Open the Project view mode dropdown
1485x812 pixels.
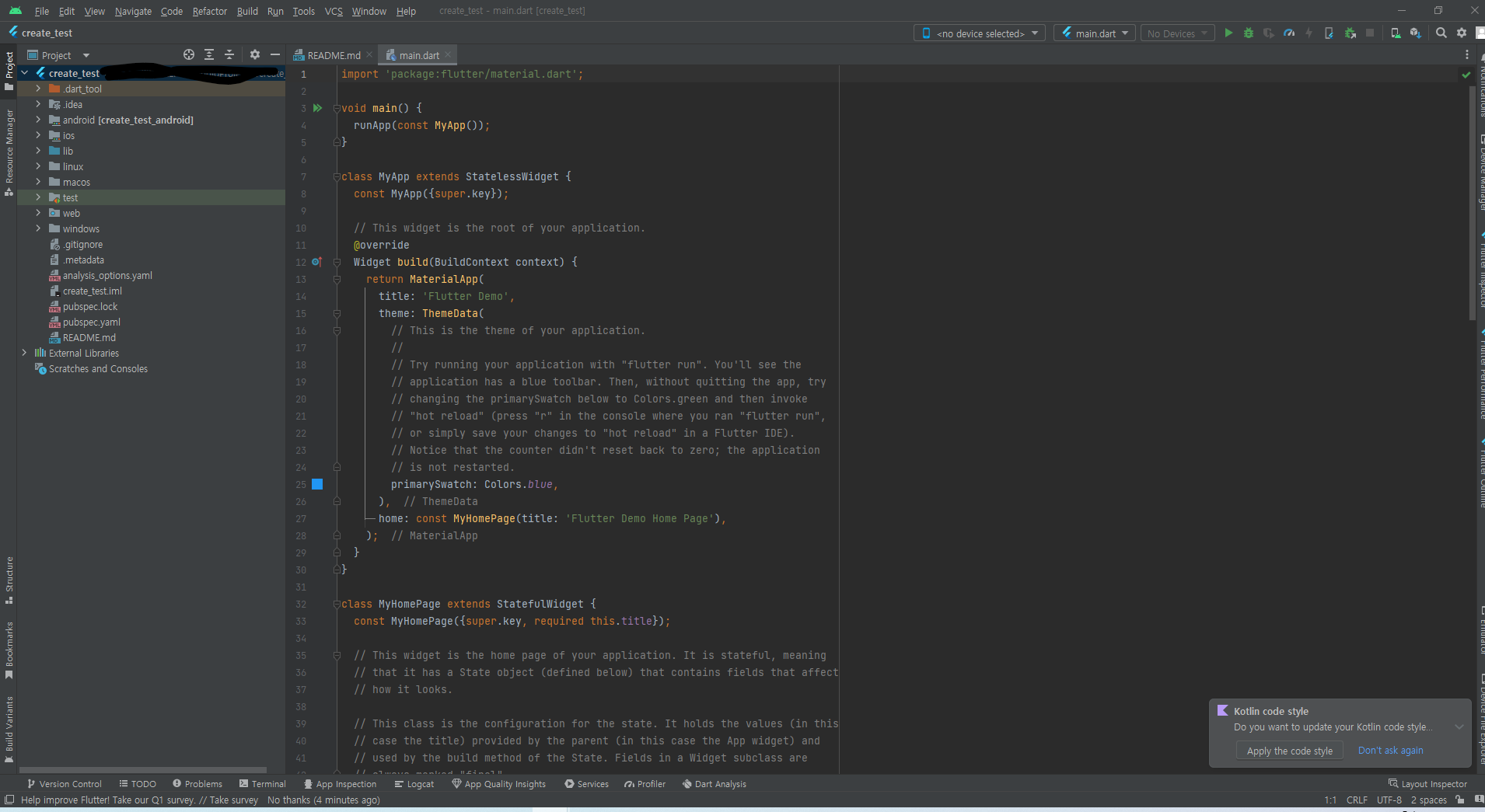tap(59, 55)
